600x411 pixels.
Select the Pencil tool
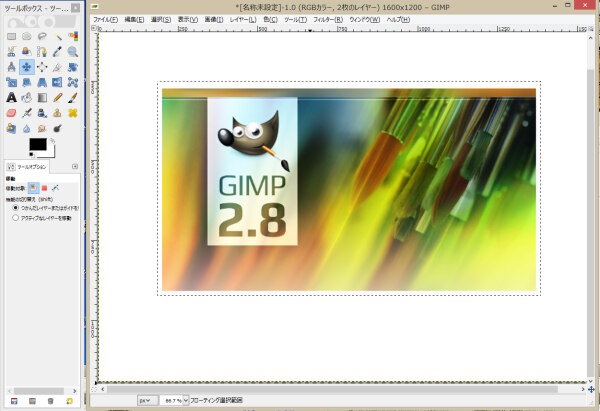coord(57,98)
